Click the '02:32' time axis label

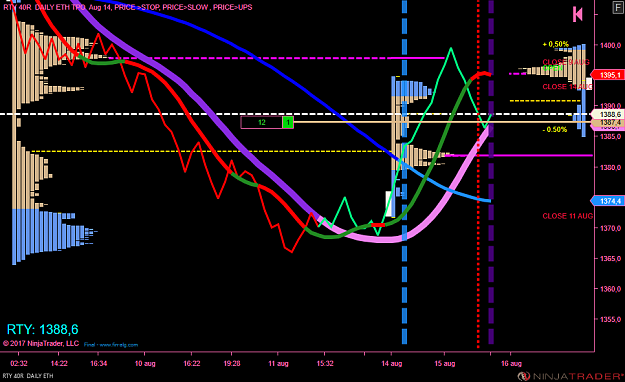click(x=19, y=364)
